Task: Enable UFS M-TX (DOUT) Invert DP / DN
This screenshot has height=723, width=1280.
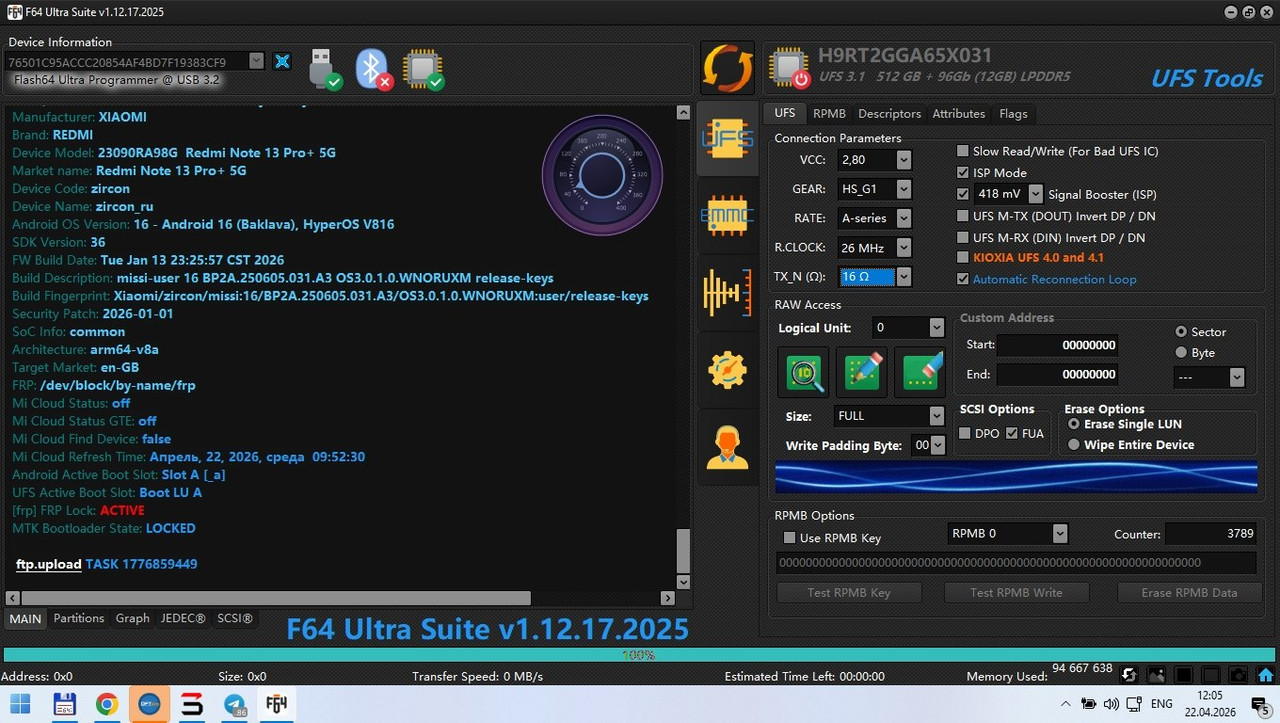Action: 963,216
